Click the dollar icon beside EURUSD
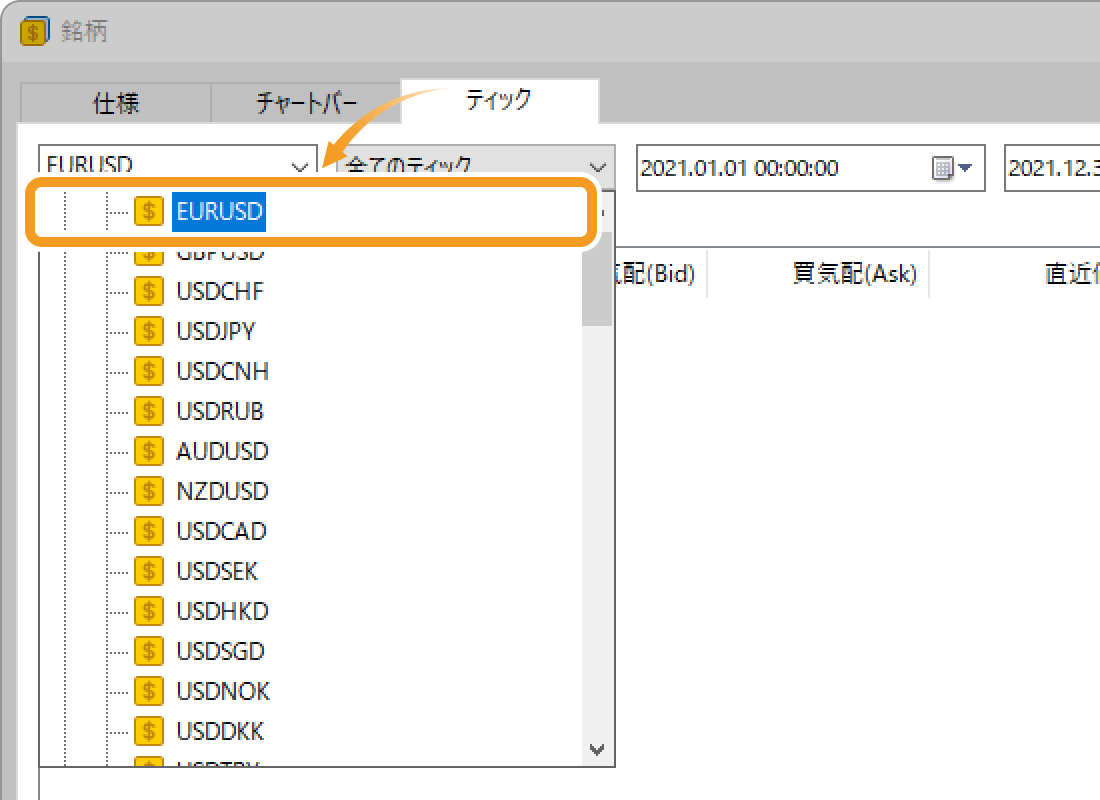The height and width of the screenshot is (800, 1100). [x=149, y=211]
